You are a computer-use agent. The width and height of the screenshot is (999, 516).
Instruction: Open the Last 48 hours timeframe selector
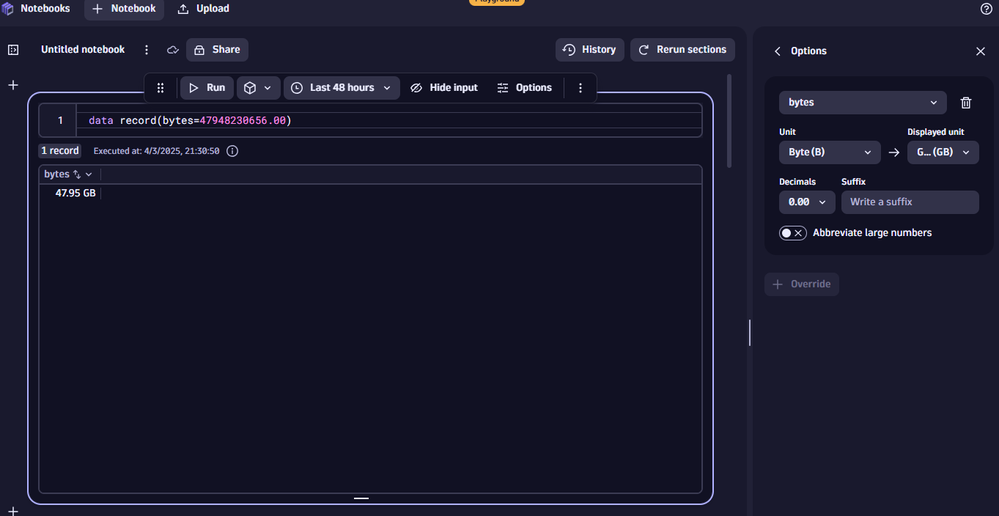[x=341, y=88]
